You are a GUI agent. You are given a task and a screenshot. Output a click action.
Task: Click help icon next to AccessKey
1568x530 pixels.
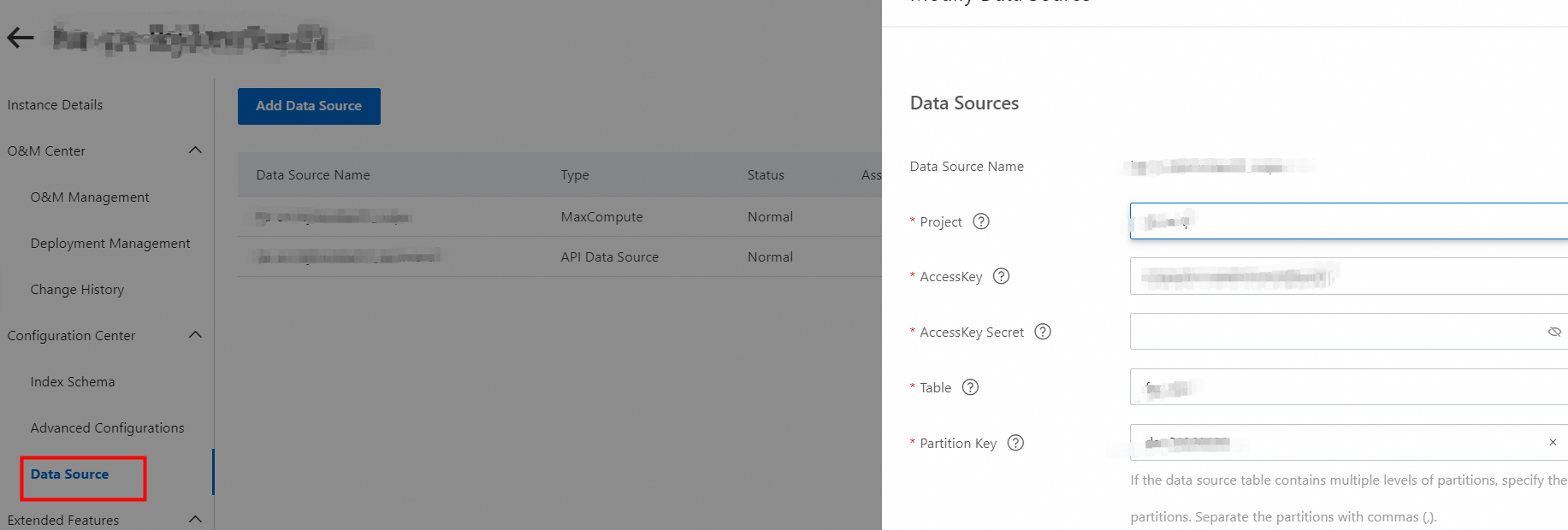tap(1001, 276)
